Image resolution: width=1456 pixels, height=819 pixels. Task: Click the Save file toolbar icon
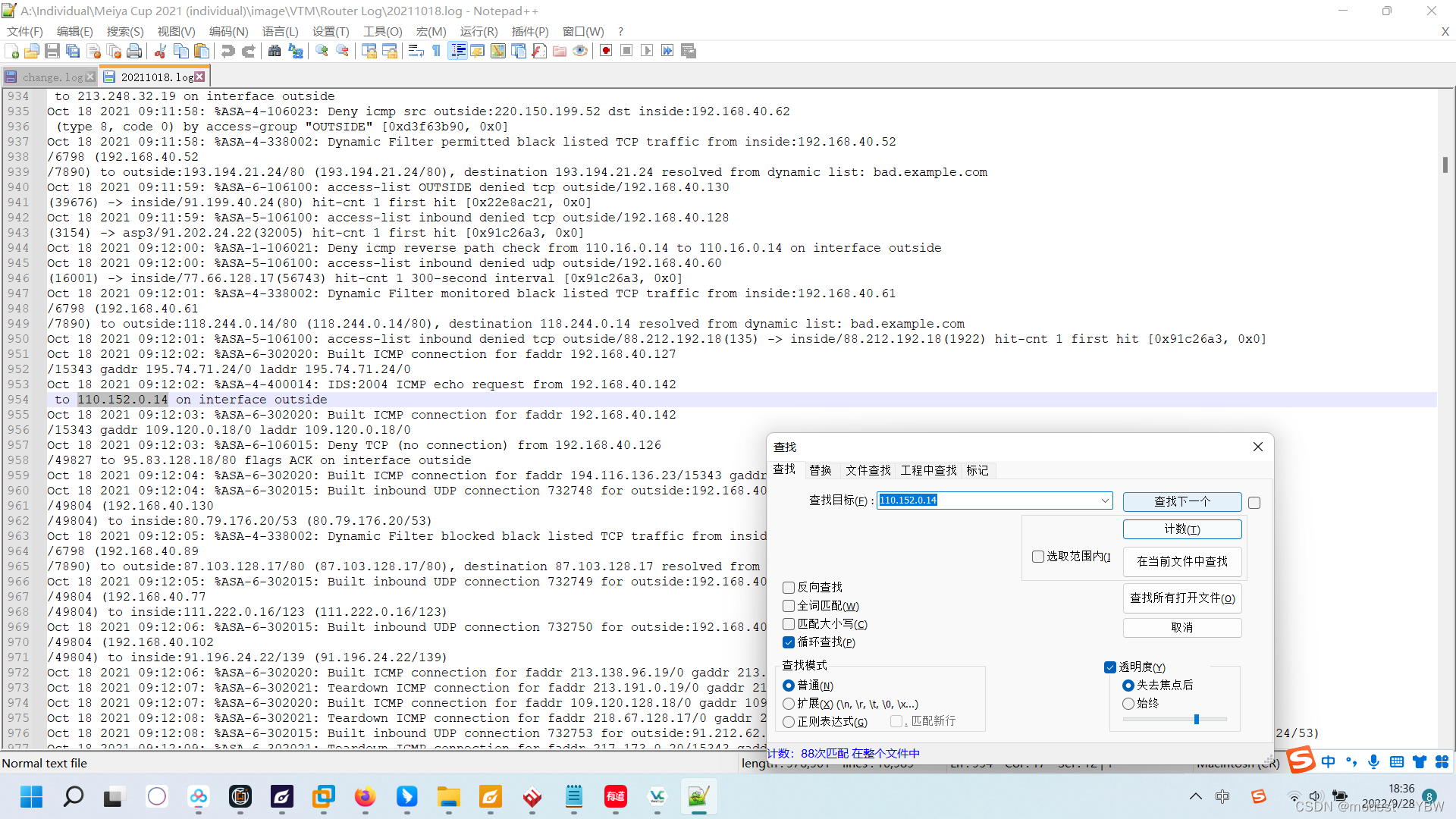point(52,51)
